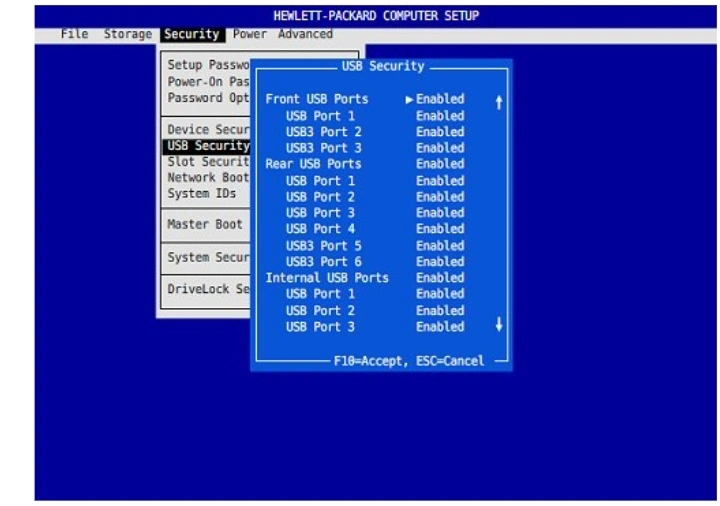Image resolution: width=720 pixels, height=506 pixels.
Task: Open the Power menu
Action: [x=249, y=34]
